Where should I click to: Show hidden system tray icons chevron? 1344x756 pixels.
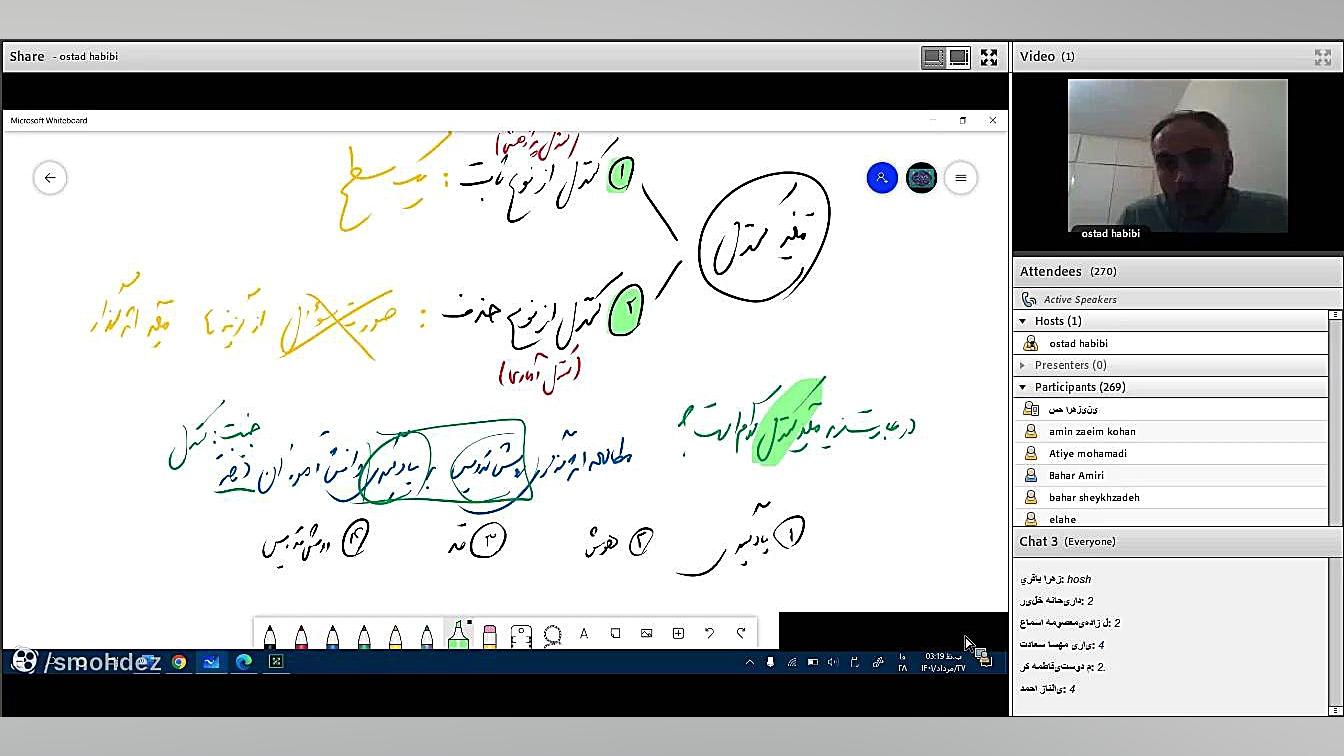(749, 662)
